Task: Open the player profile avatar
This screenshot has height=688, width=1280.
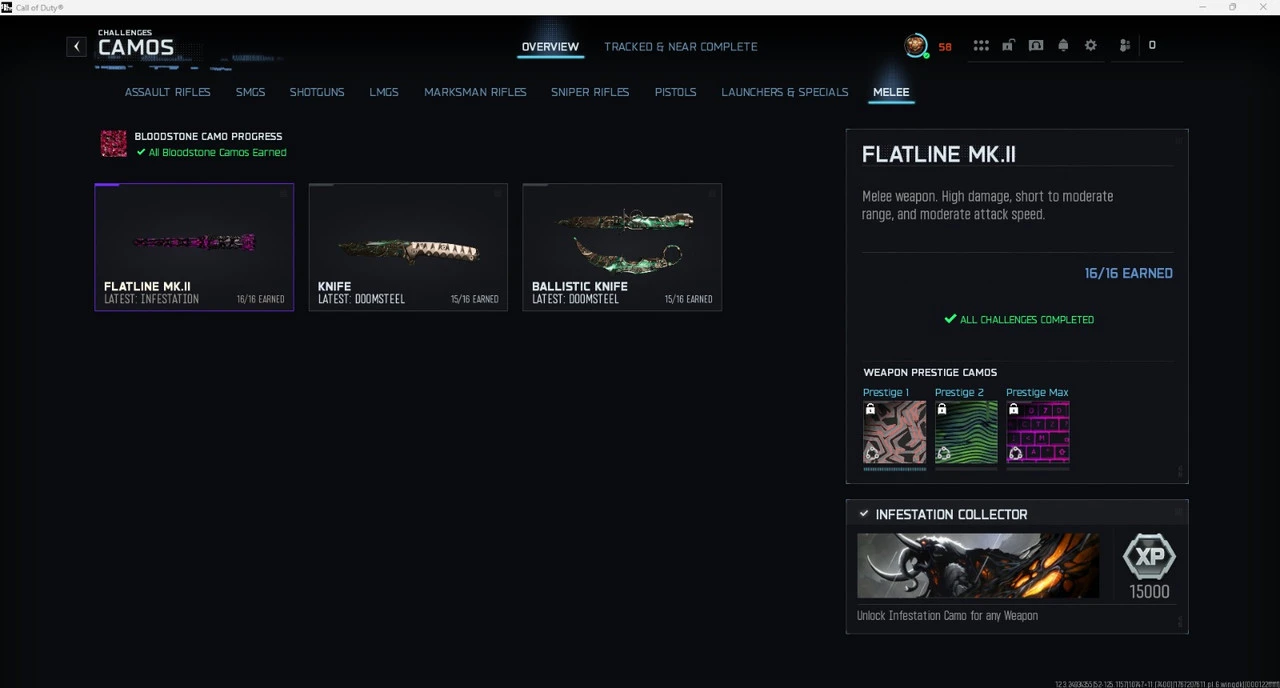Action: 916,46
